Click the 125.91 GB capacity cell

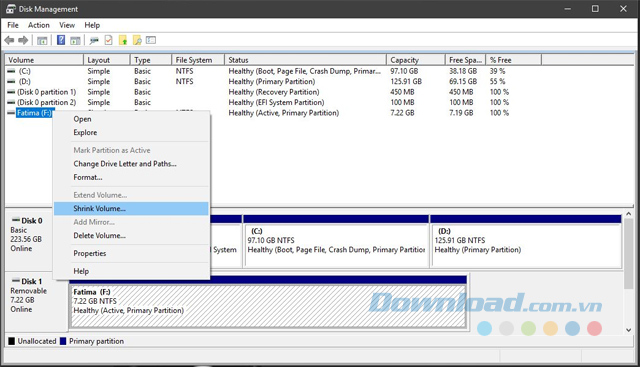(406, 81)
